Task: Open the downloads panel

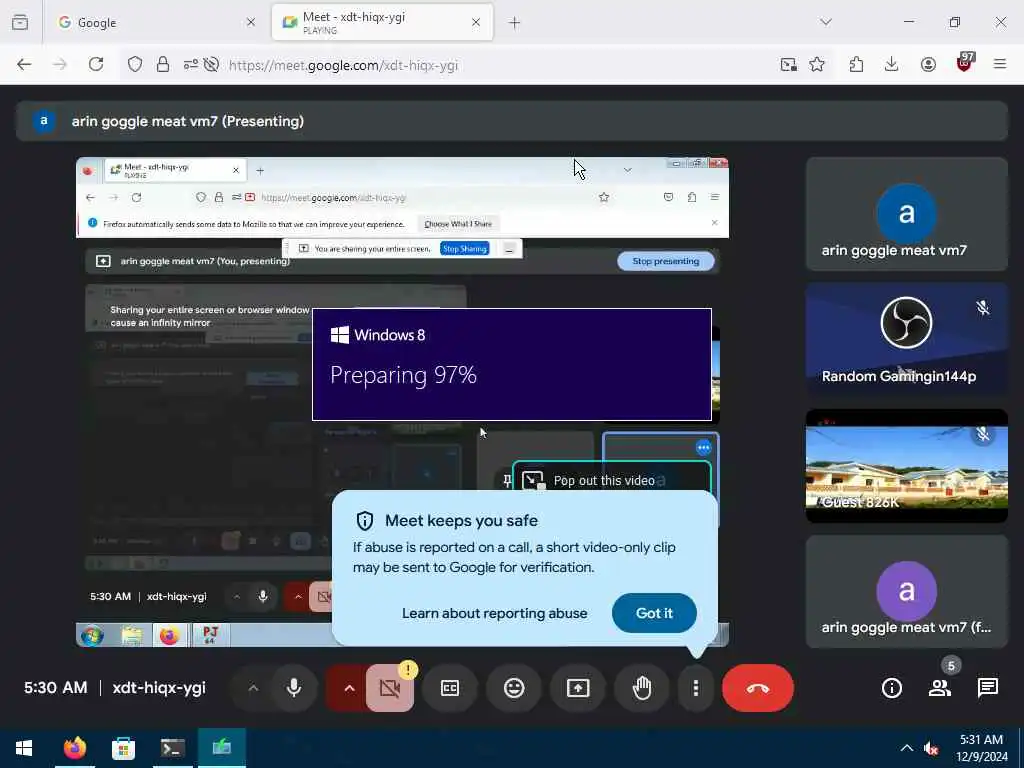Action: pos(891,65)
